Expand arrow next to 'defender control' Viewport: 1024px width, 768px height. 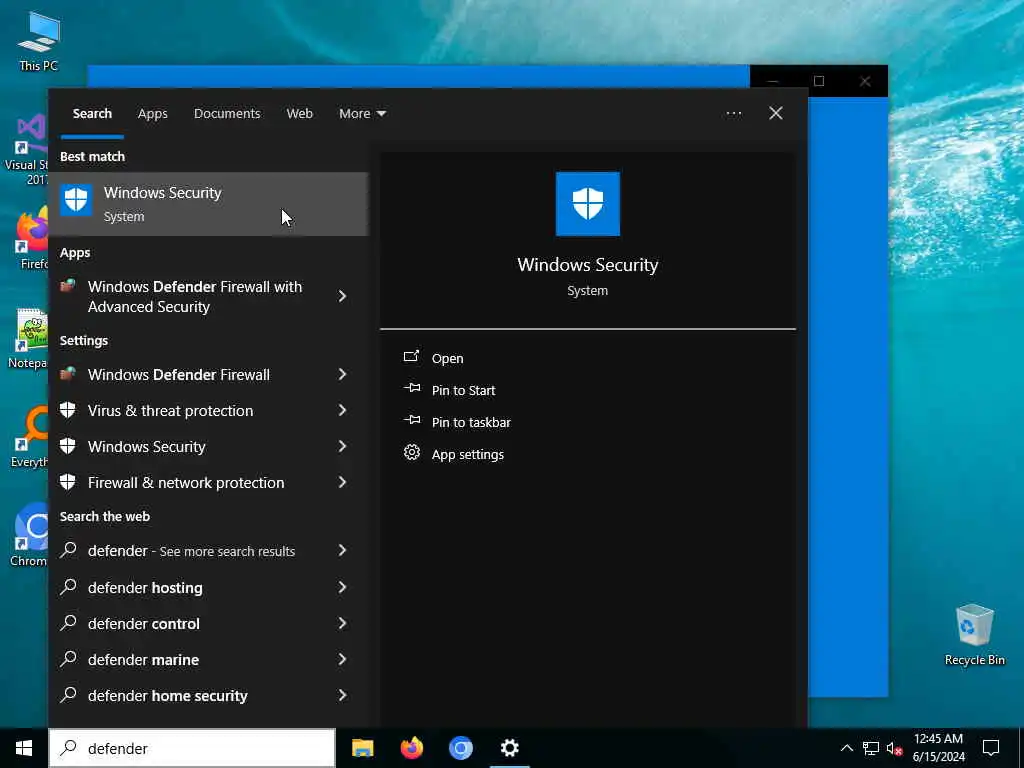342,623
